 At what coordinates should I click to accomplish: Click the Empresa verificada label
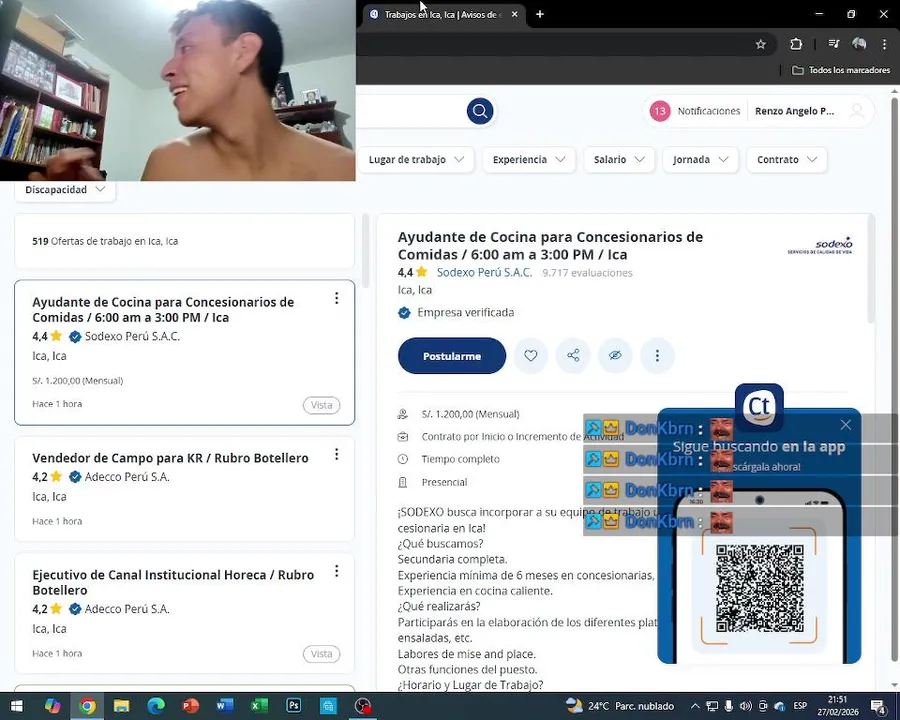[x=465, y=313]
